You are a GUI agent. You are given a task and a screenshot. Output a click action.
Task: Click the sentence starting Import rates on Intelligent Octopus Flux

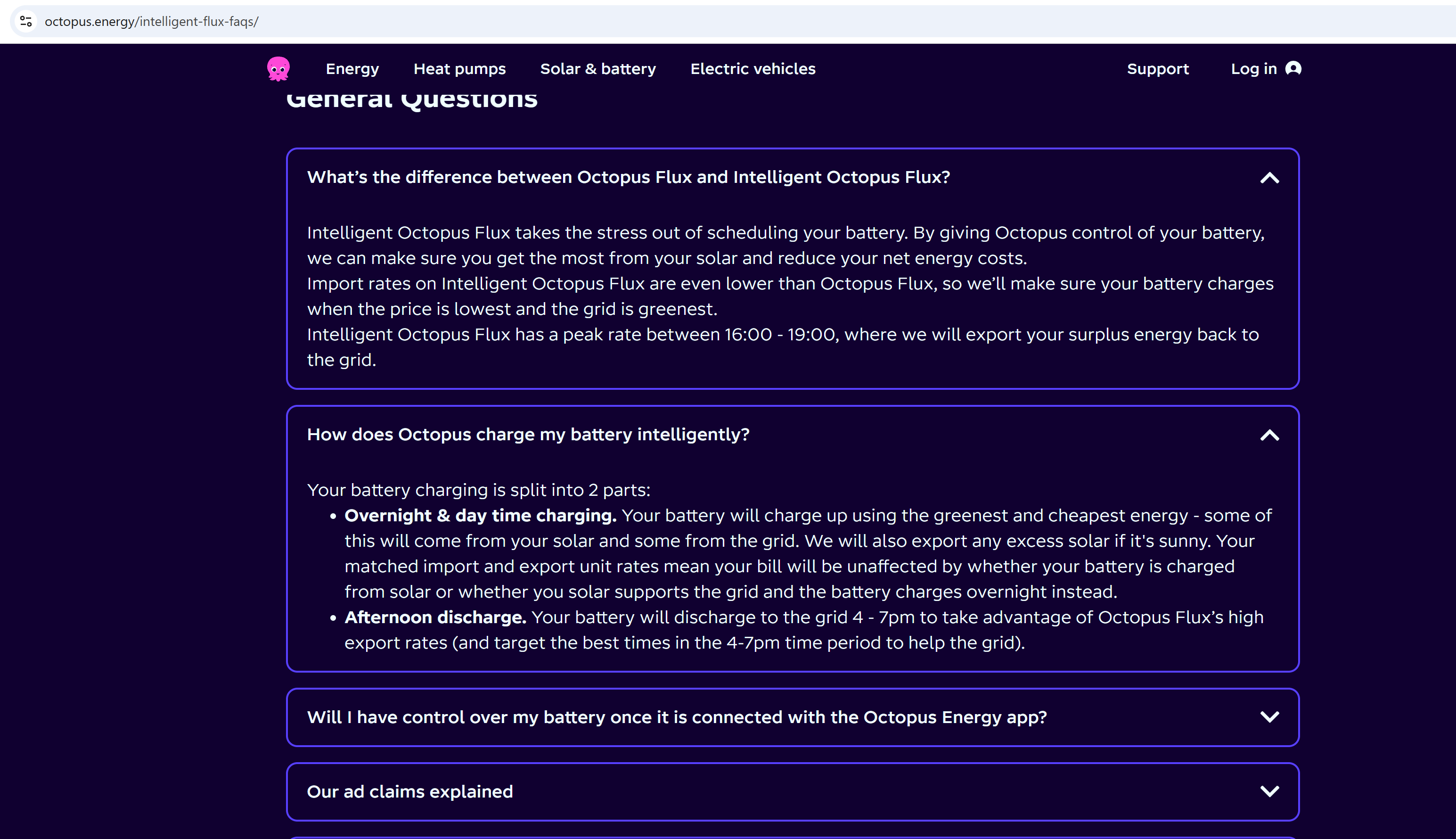[x=790, y=296]
